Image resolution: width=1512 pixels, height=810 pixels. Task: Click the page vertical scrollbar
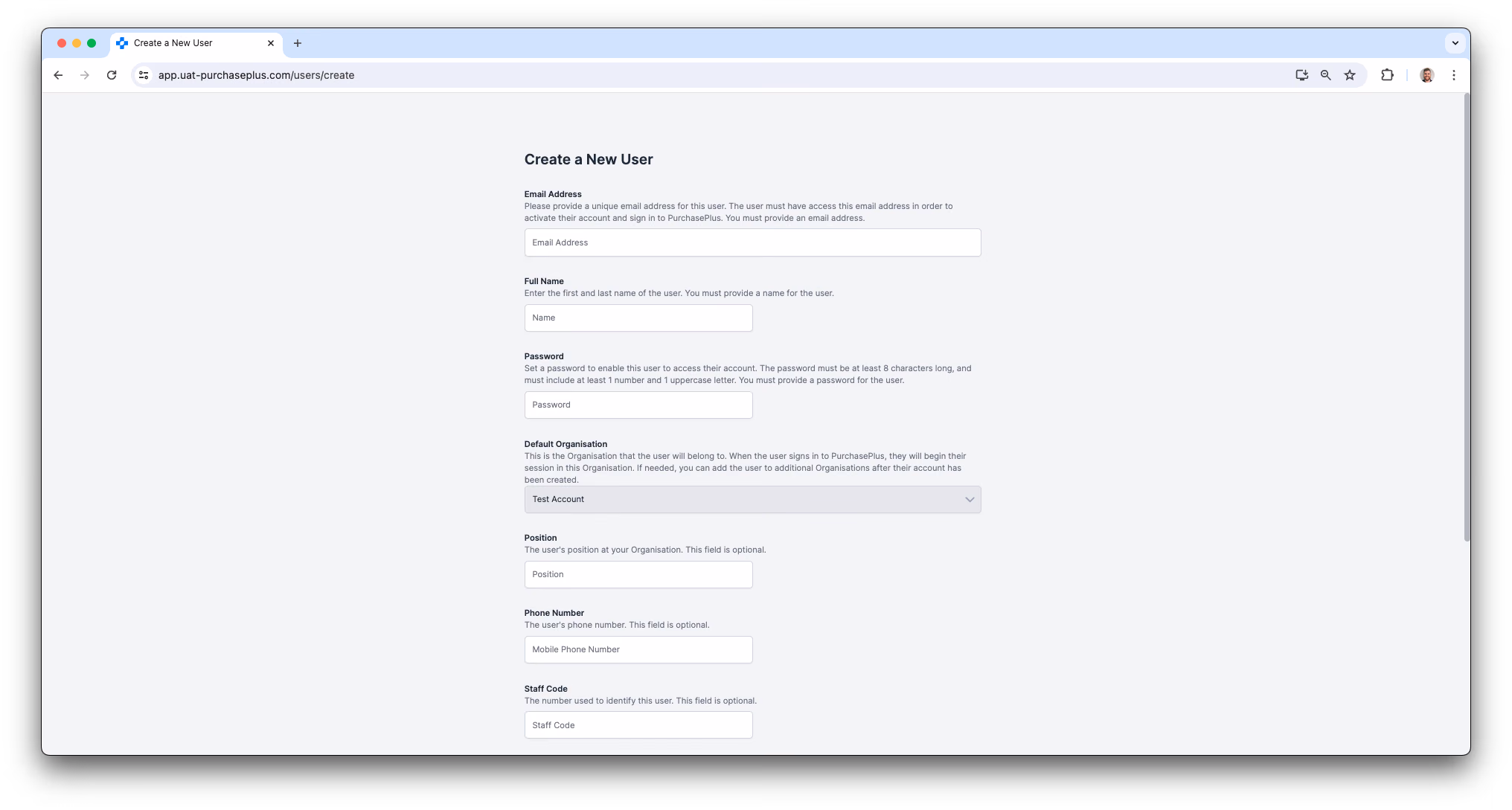pyautogui.click(x=1467, y=318)
